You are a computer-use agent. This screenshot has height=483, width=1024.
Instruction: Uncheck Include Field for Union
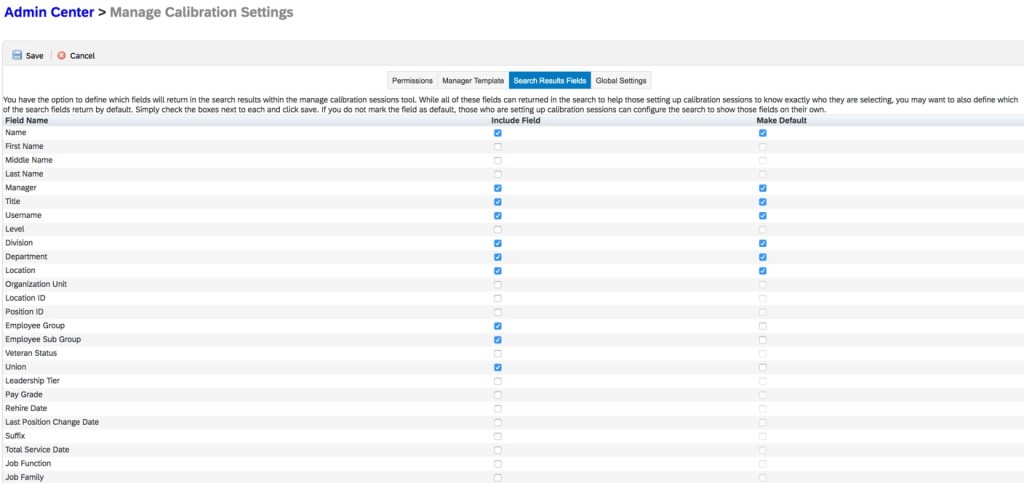497,367
